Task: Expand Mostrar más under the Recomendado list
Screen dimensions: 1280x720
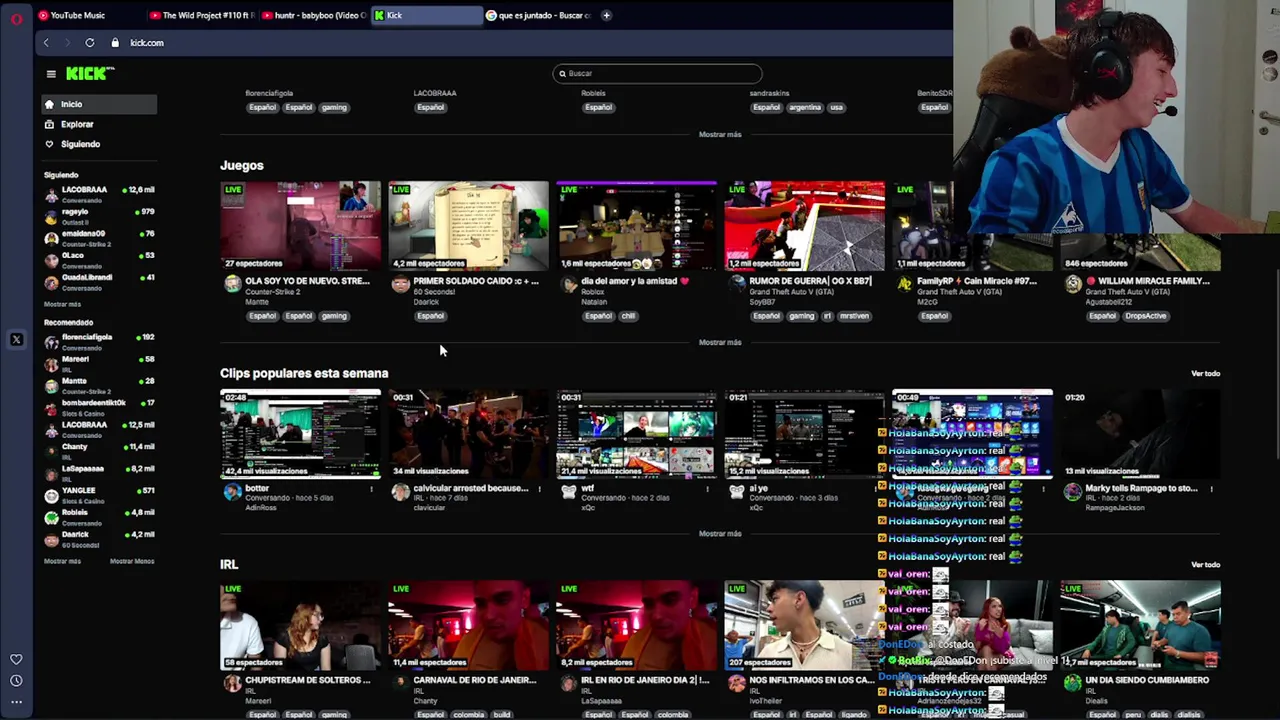Action: pyautogui.click(x=62, y=561)
